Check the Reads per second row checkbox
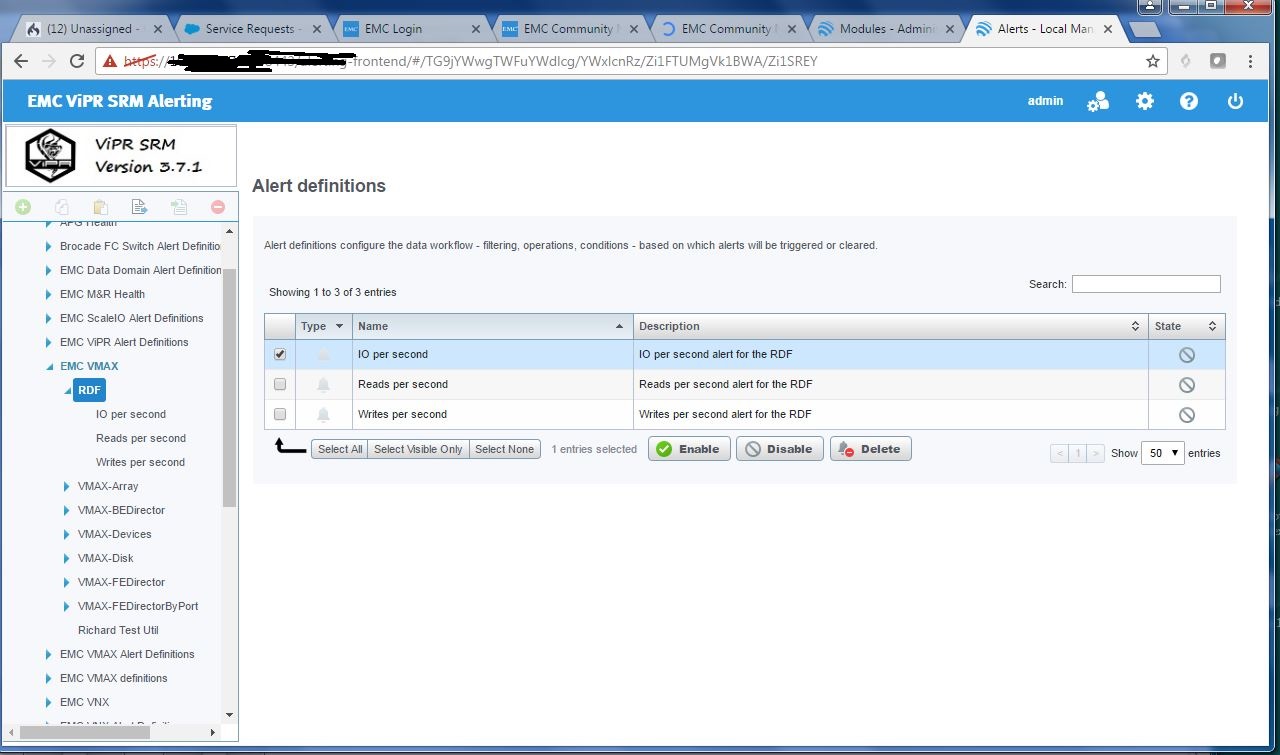The height and width of the screenshot is (755, 1280). pos(280,384)
